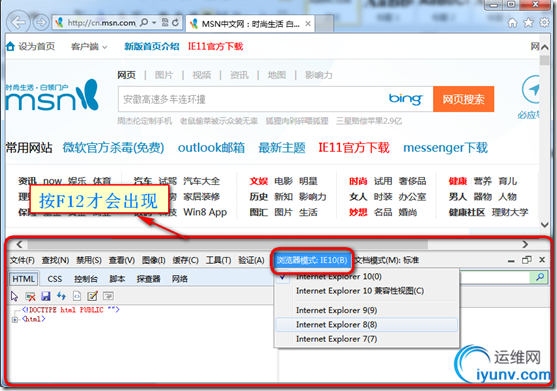Click the refresh icon in address bar
This screenshot has height=391, width=557.
coord(175,23)
